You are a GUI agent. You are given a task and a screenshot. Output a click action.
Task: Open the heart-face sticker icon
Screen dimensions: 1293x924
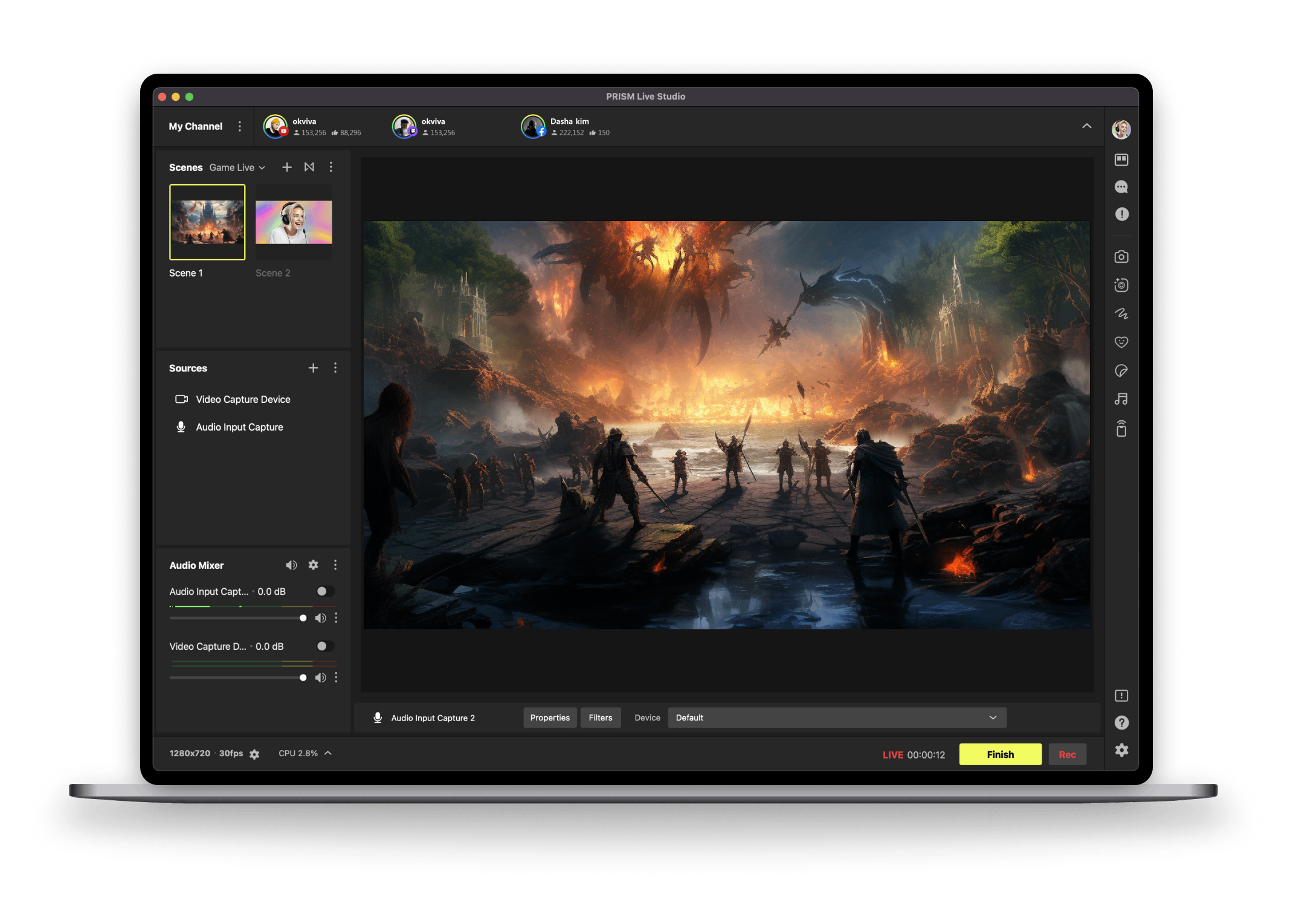coord(1121,342)
